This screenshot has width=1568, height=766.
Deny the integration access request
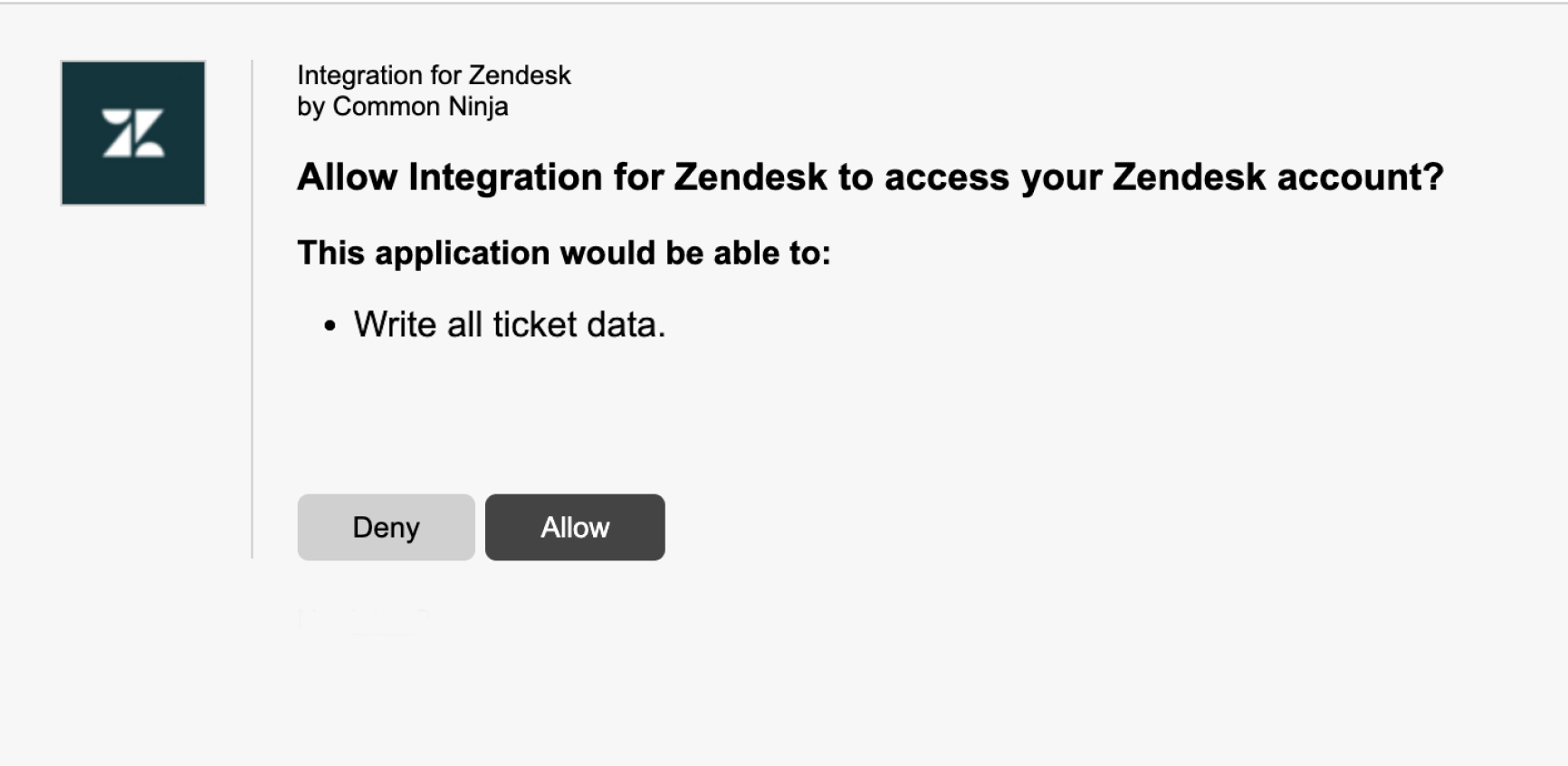click(x=386, y=527)
